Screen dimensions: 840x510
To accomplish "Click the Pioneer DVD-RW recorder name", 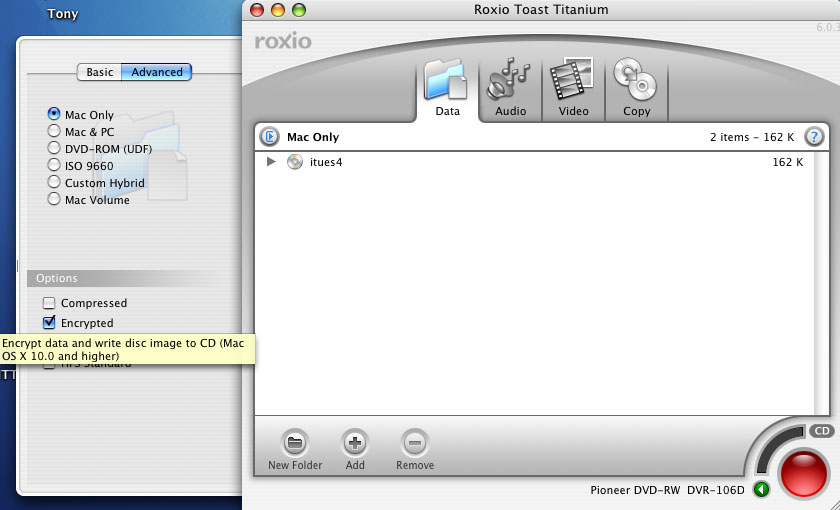I will coord(667,490).
